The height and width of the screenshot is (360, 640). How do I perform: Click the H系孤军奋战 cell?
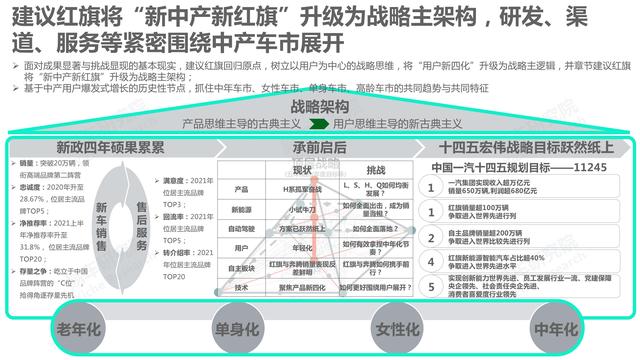click(302, 189)
